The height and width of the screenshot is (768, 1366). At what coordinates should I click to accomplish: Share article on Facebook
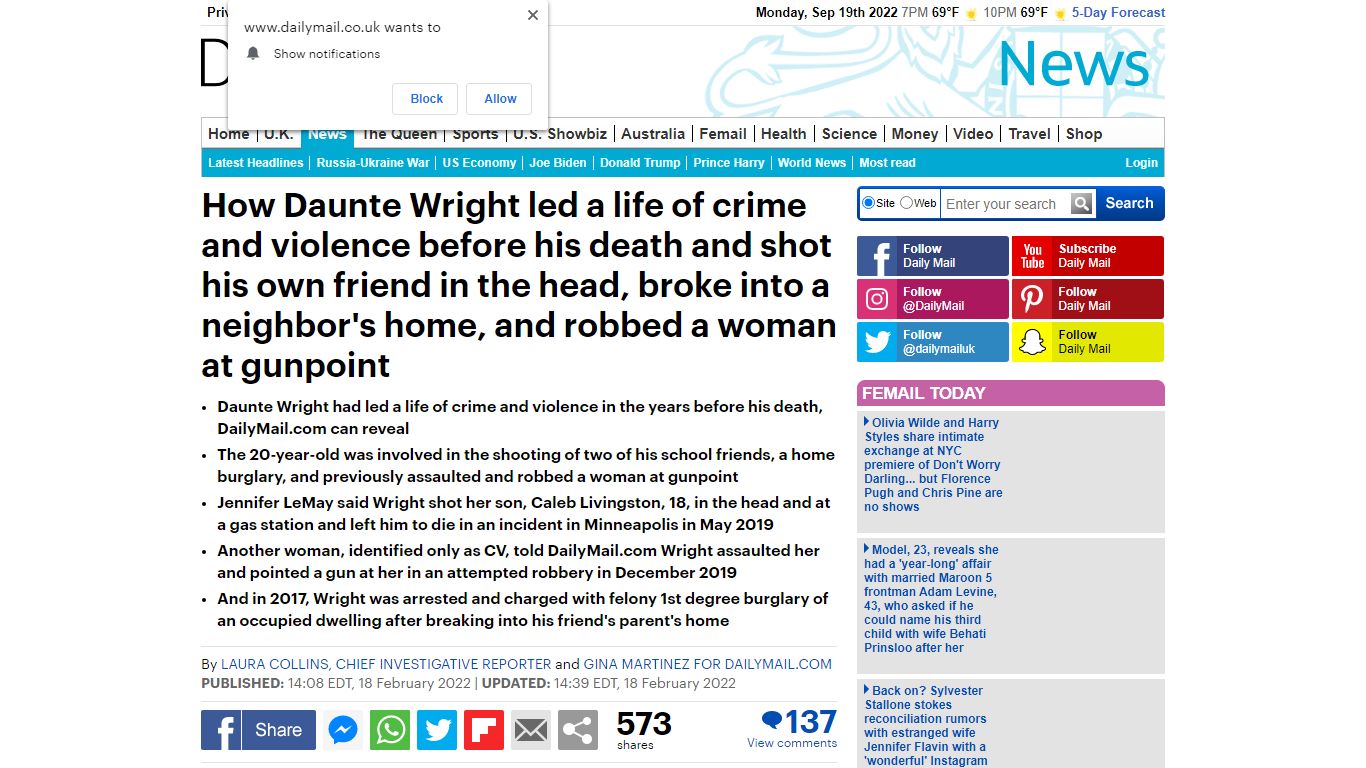[258, 730]
